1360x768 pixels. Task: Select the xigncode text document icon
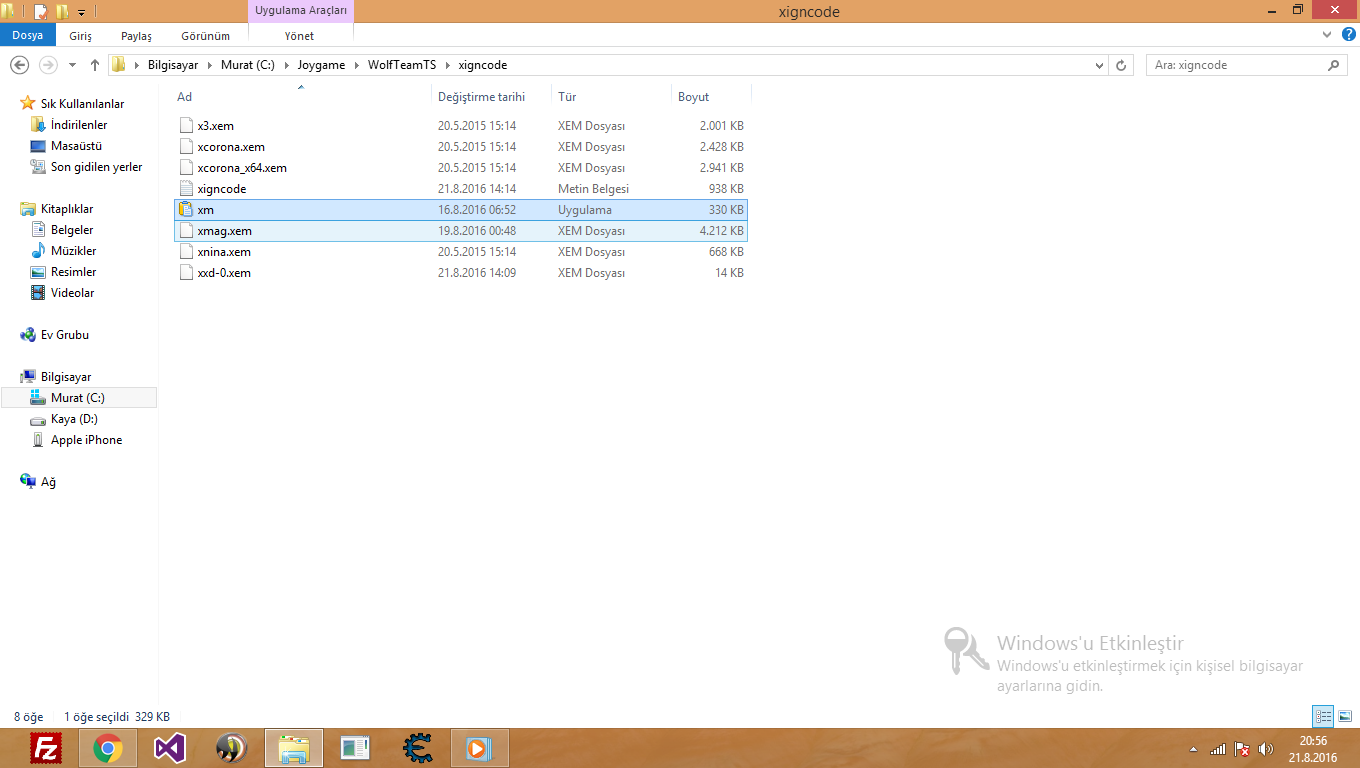click(x=185, y=189)
